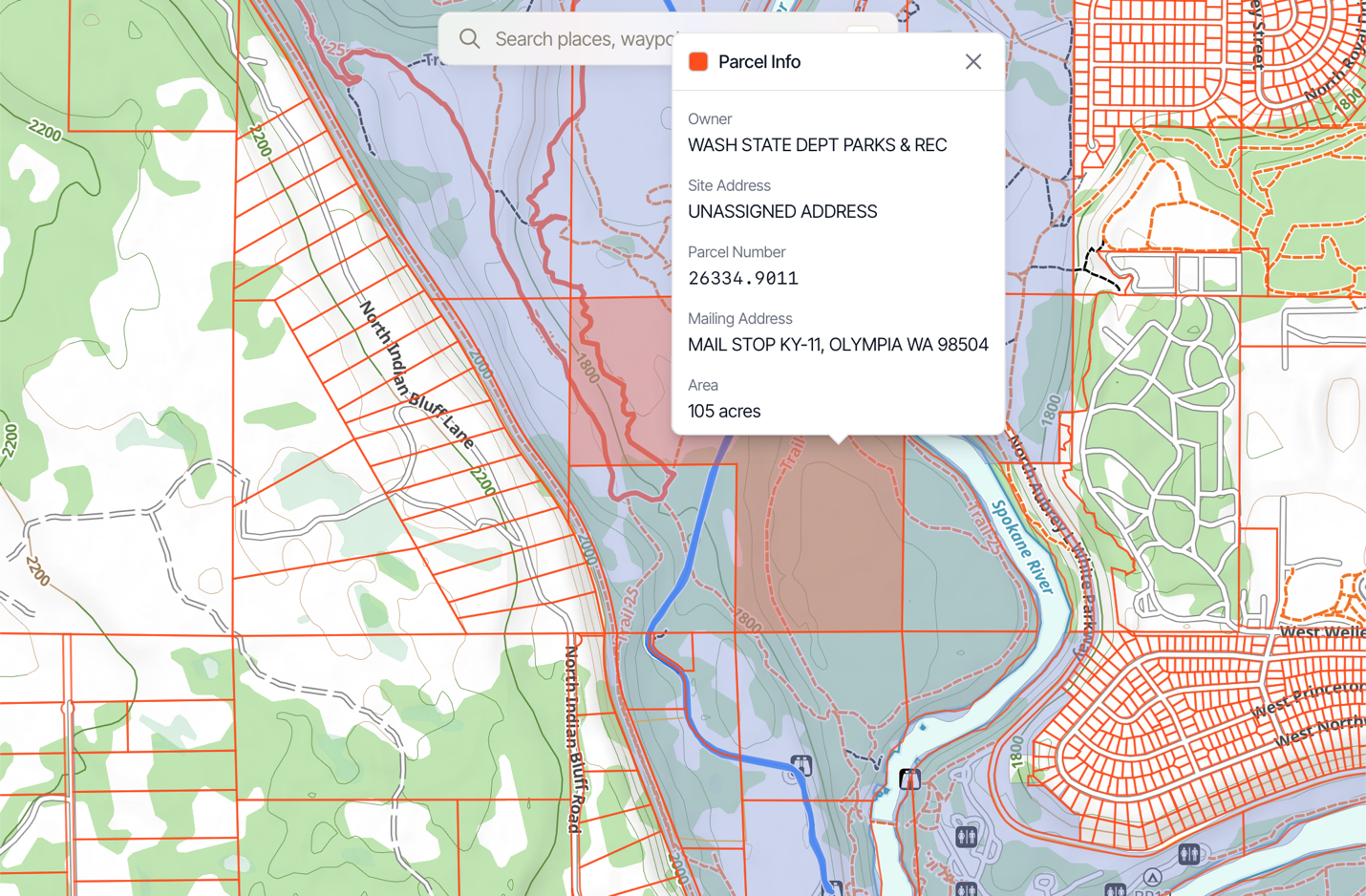
Task: Click the North Indian Bluff Road label
Action: (574, 739)
